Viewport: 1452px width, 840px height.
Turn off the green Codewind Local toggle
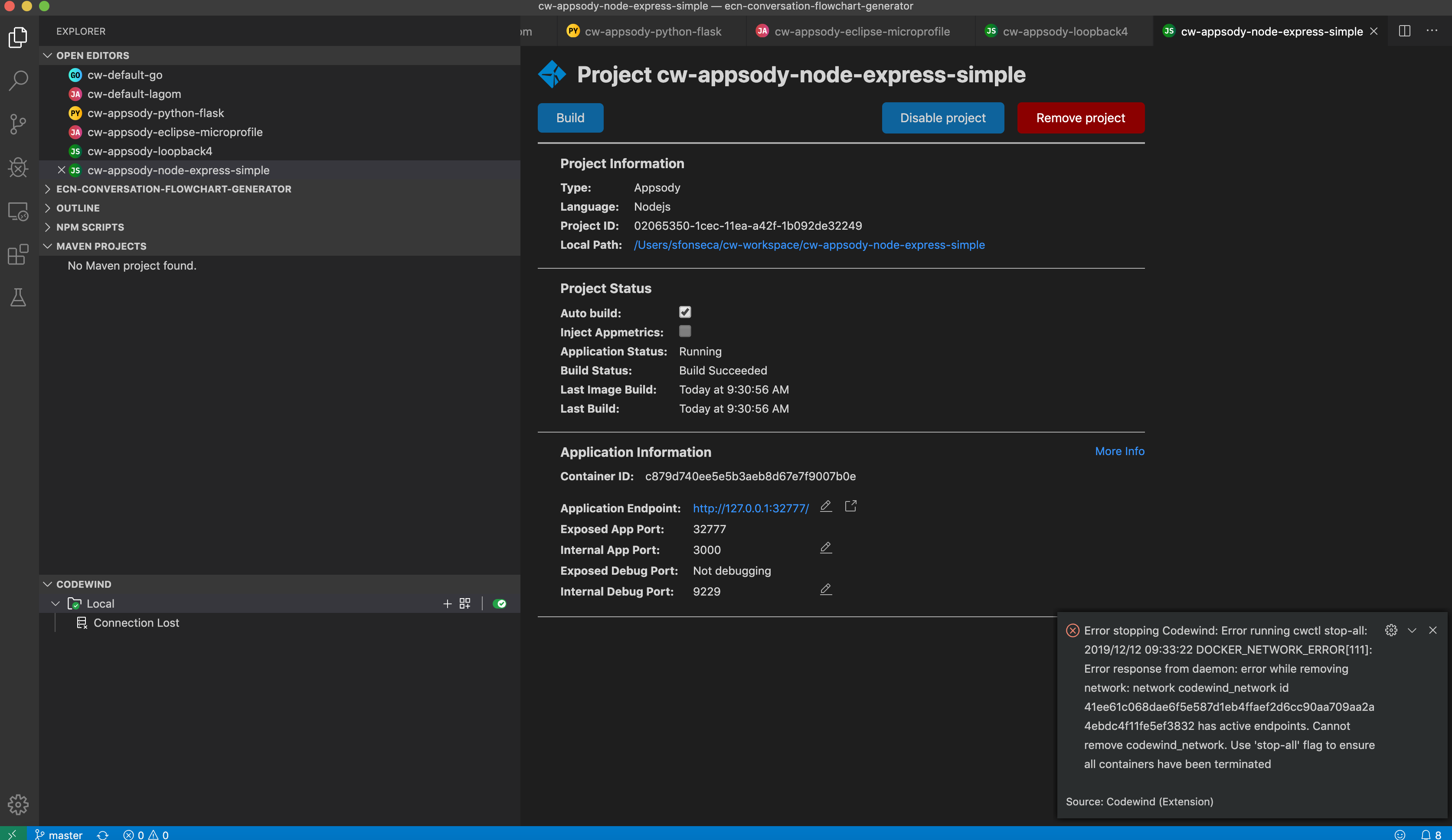tap(499, 603)
